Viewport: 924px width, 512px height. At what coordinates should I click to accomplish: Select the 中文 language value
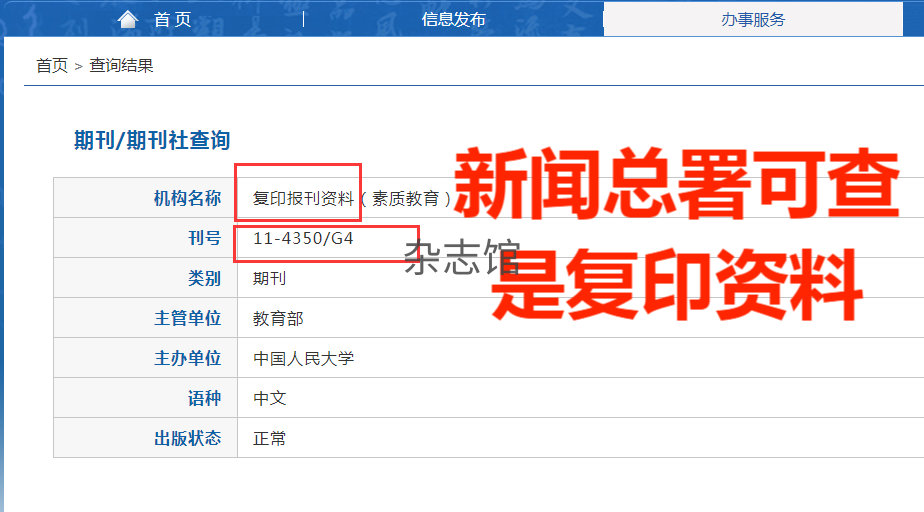tap(269, 398)
